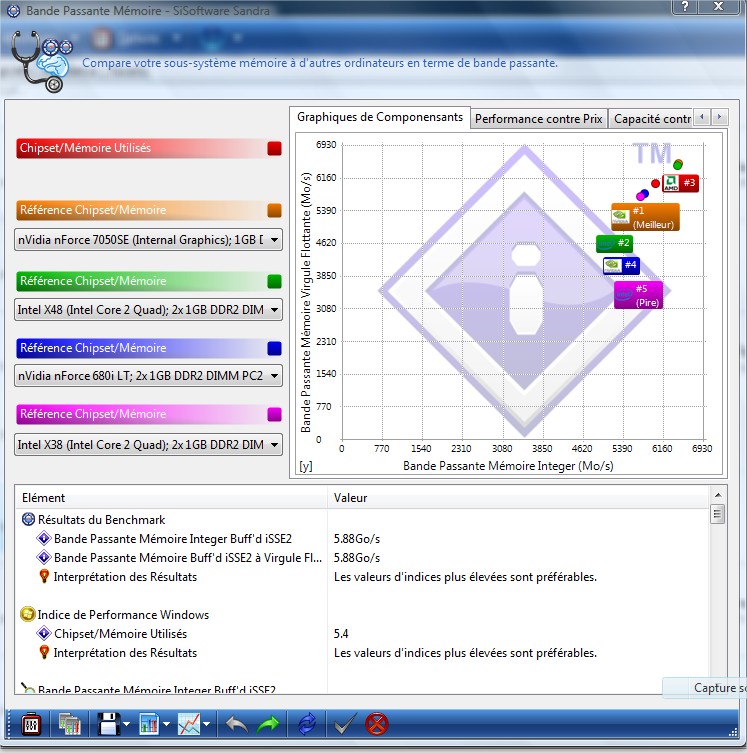
Task: Open the Intel X38 reference dropdown
Action: (148, 445)
